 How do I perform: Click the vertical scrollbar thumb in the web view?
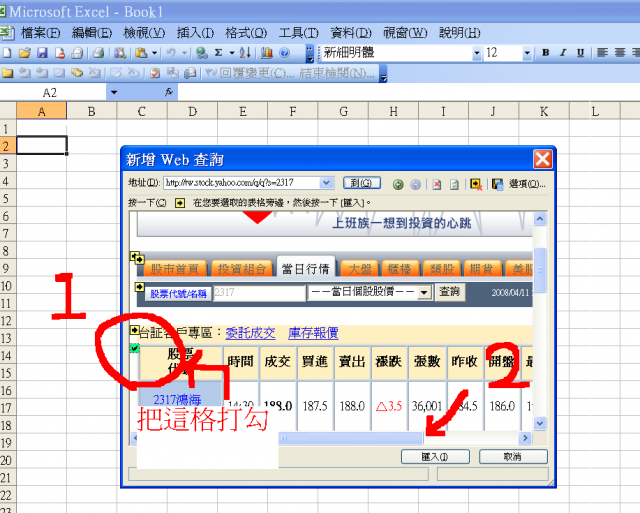pyautogui.click(x=540, y=270)
